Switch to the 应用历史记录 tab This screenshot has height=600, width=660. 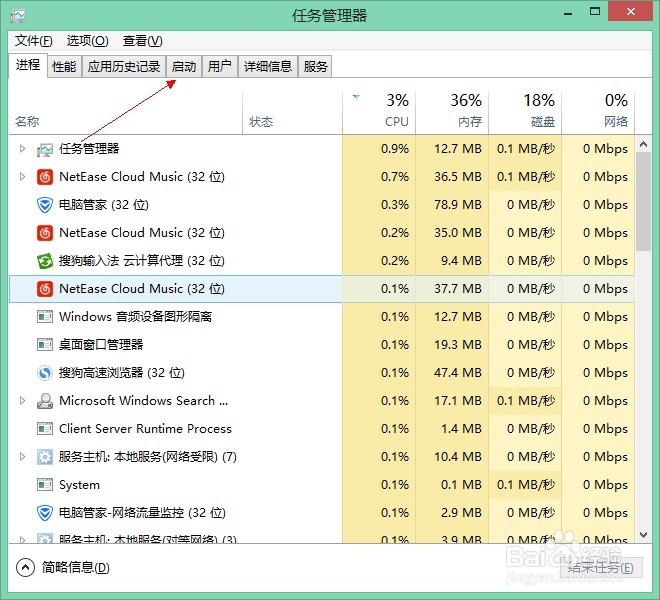(124, 67)
